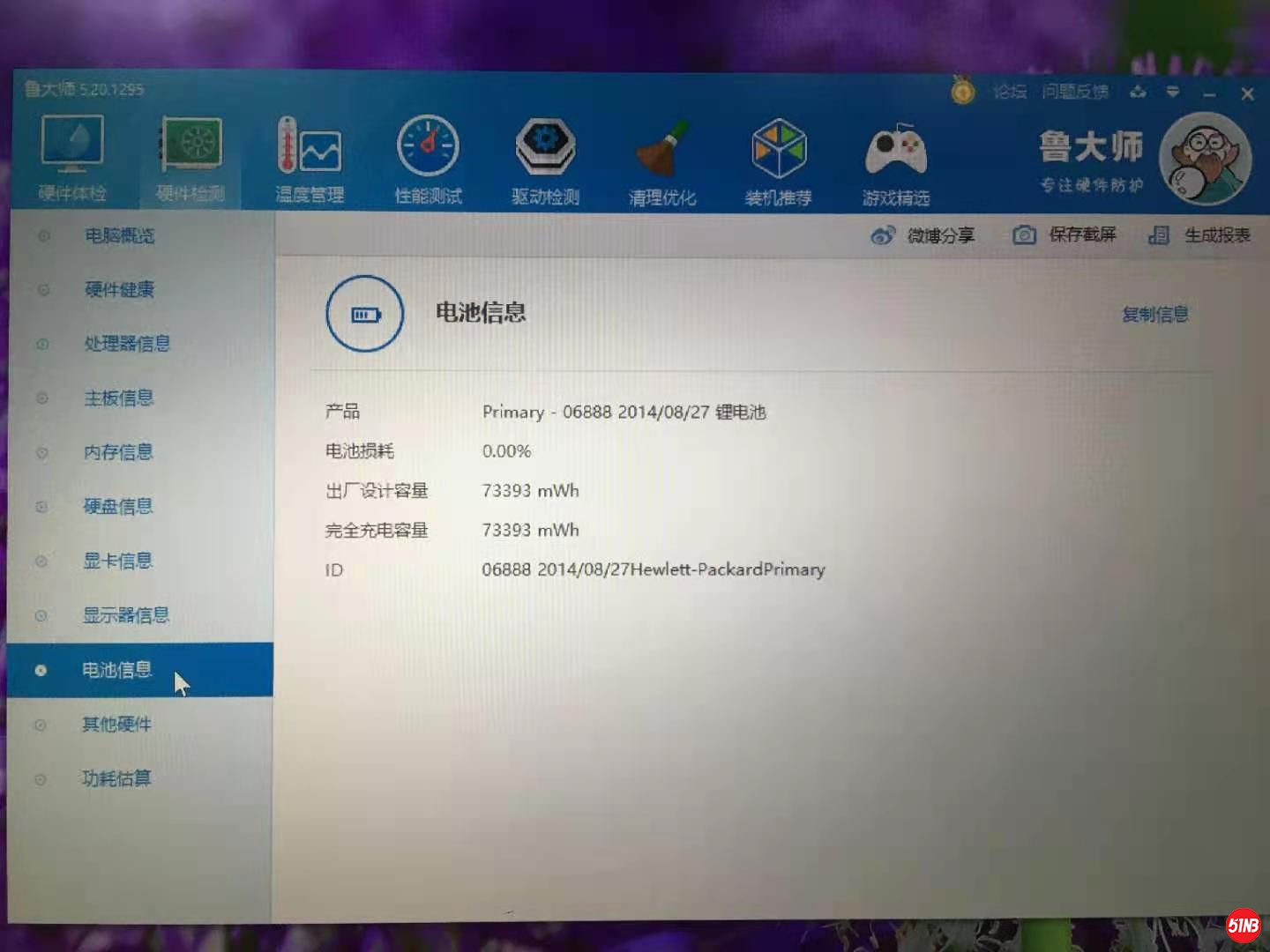Open the 硬件体检 hardware checkup icon
1270x952 pixels.
pos(72,156)
